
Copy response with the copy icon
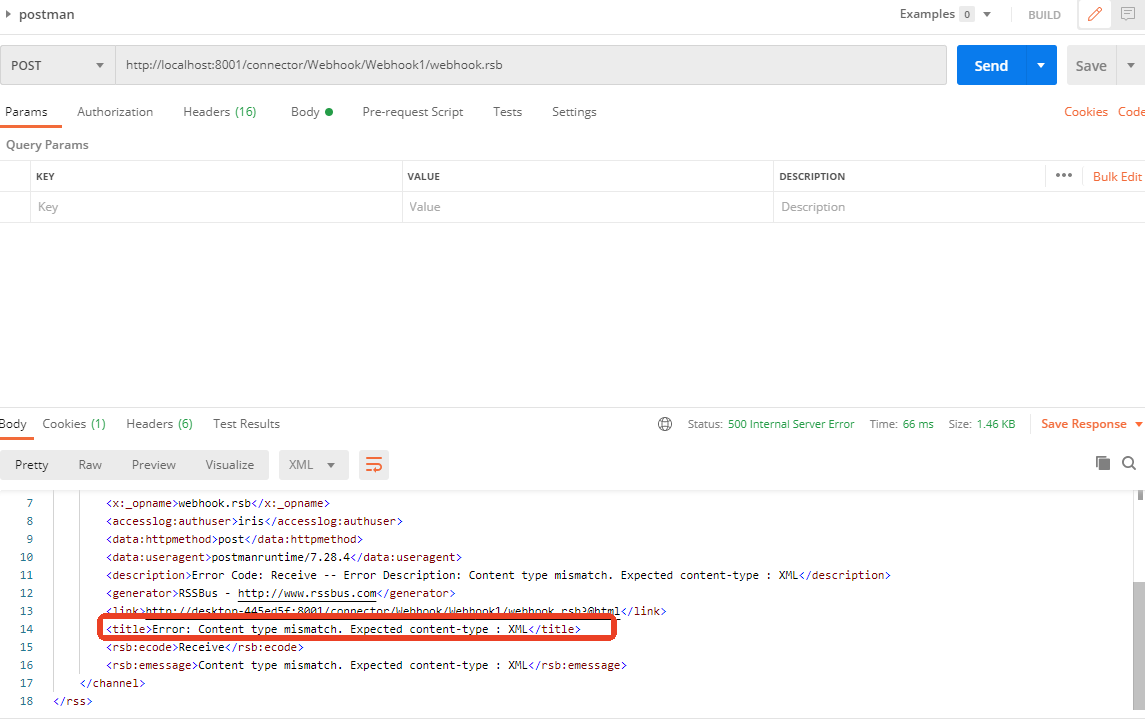click(x=1103, y=463)
